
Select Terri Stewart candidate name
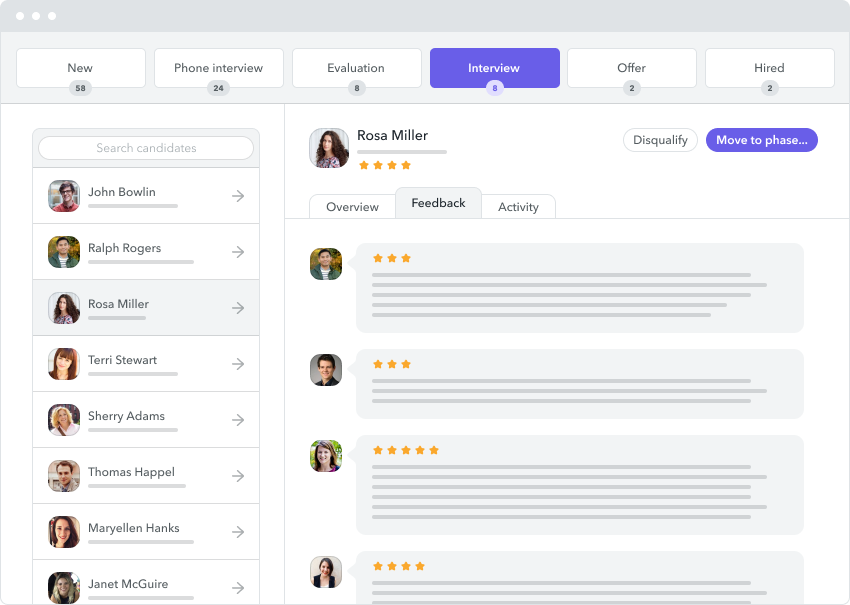click(123, 360)
